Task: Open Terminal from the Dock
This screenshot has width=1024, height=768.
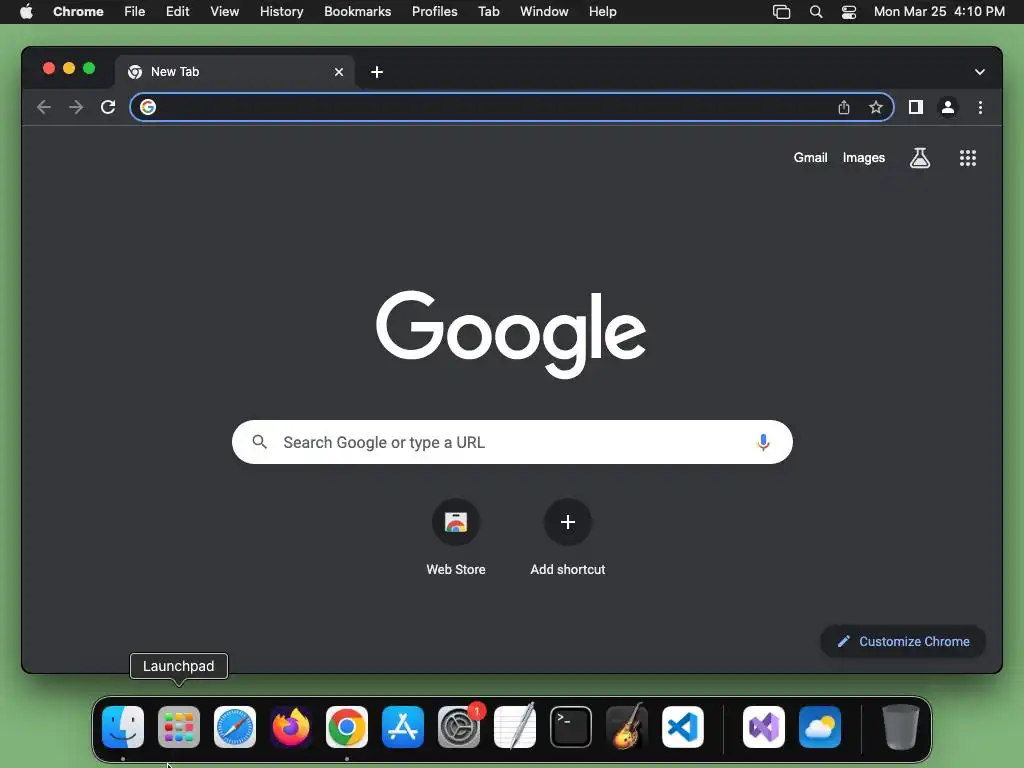Action: point(571,727)
